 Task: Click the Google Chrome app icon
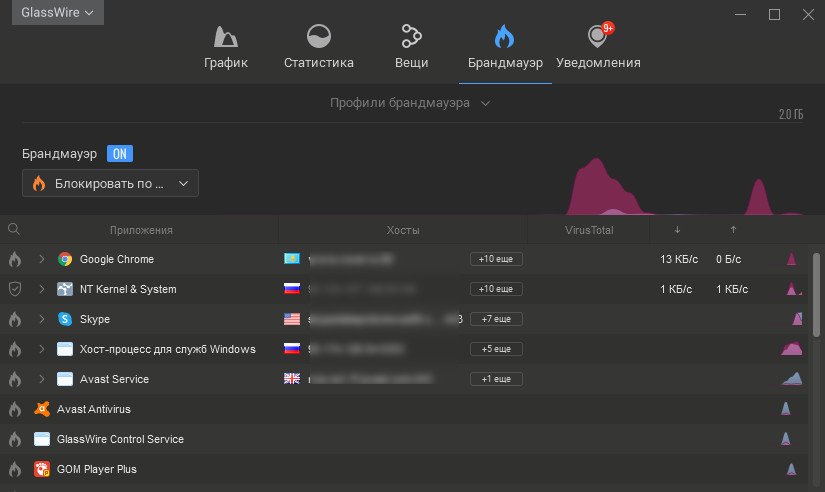(65, 259)
